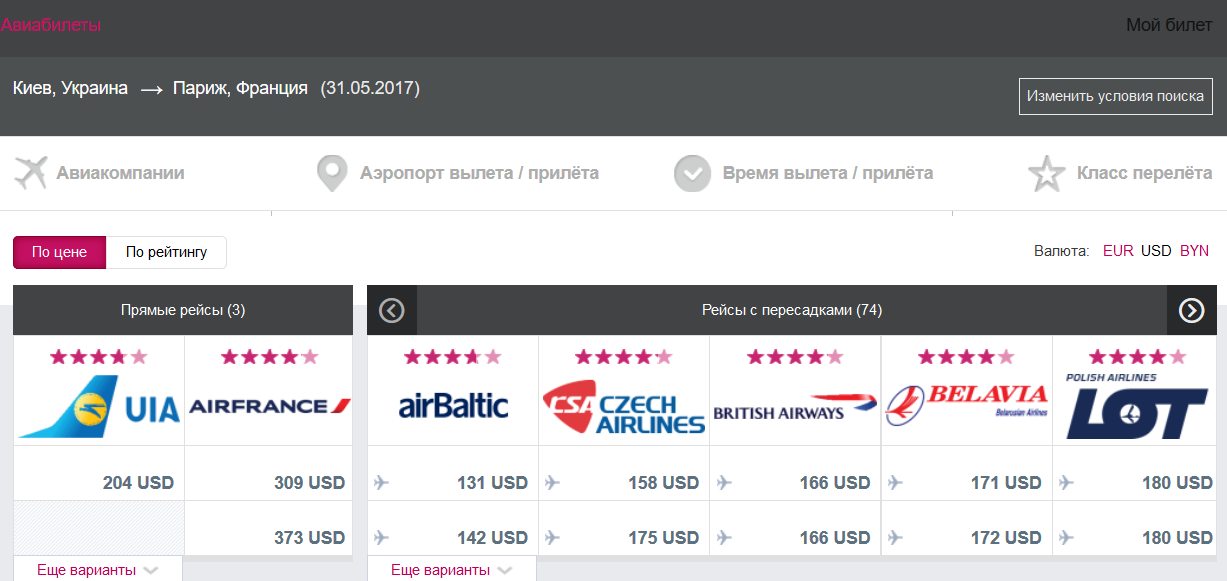Open the Авиабилеты tab
This screenshot has height=581, width=1227.
pyautogui.click(x=51, y=25)
